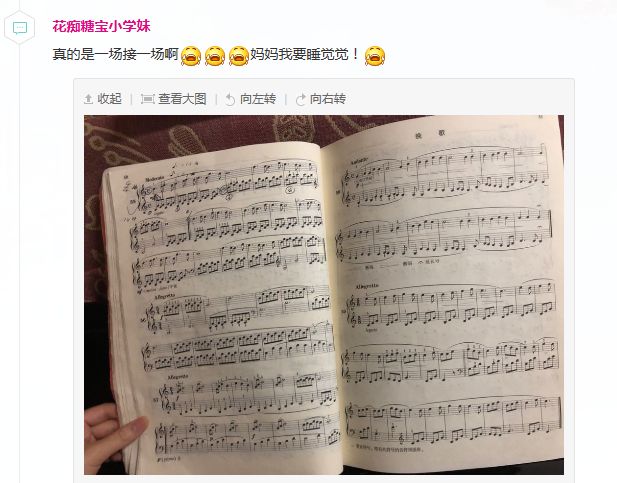Click the second crying emoji in the post

[x=215, y=55]
